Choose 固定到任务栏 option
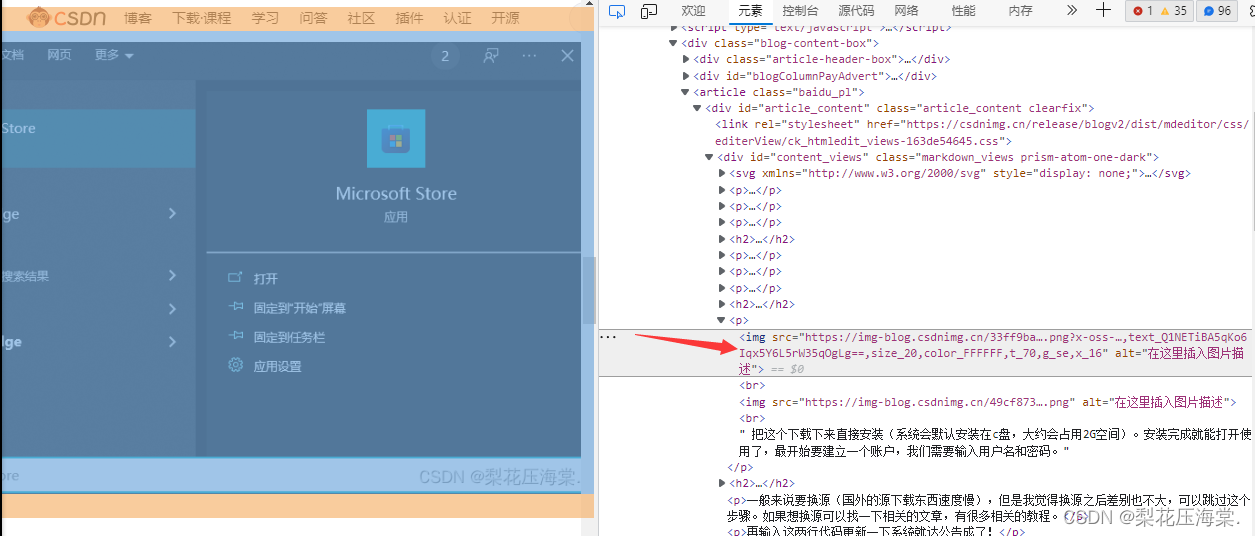The height and width of the screenshot is (536, 1255). (x=289, y=337)
